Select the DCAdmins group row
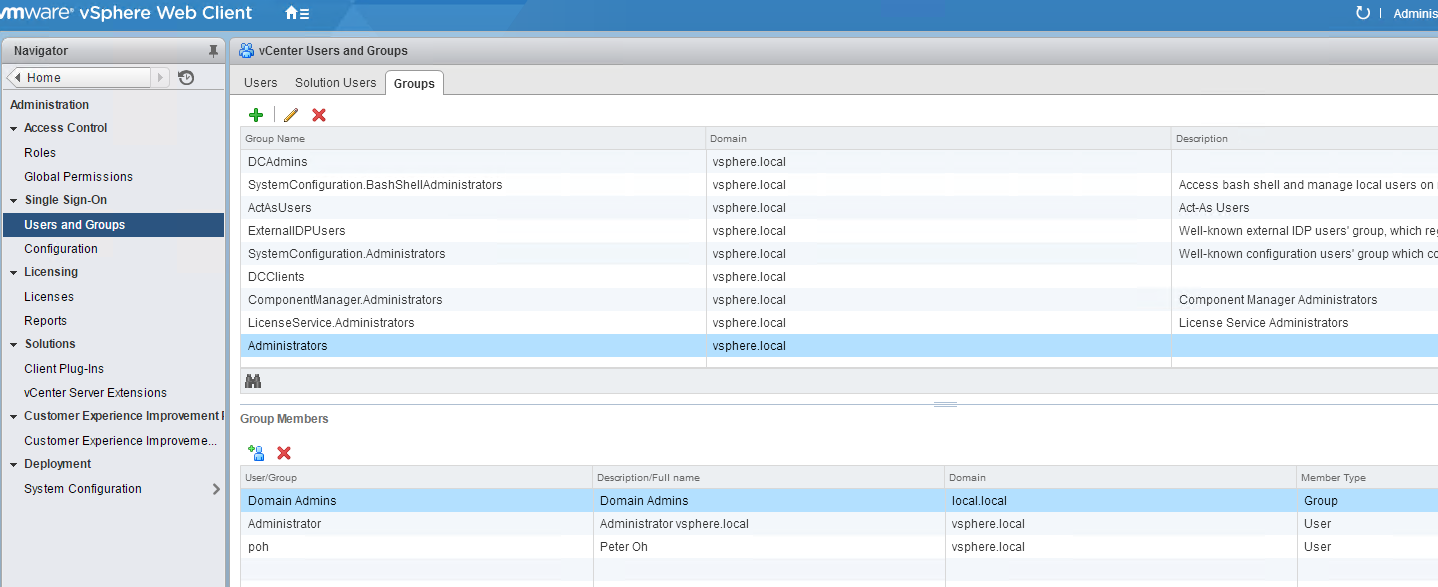1438x587 pixels. [839, 161]
